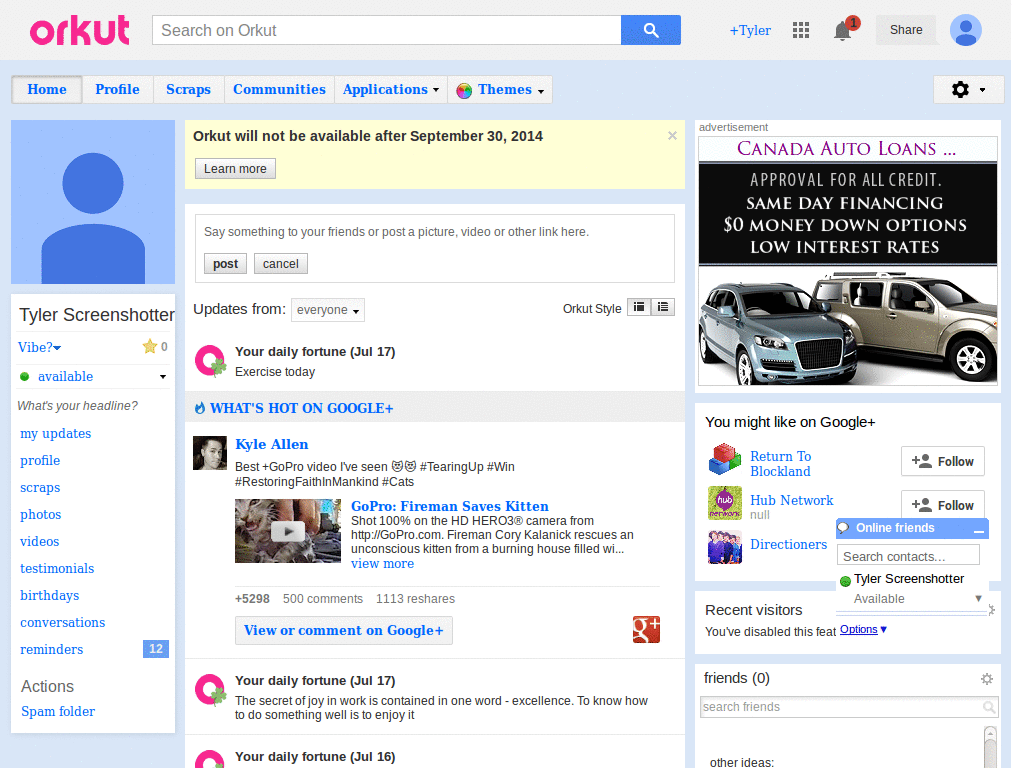Viewport: 1024px width, 768px height.
Task: Click the Return To Blockland icon
Action: [725, 459]
